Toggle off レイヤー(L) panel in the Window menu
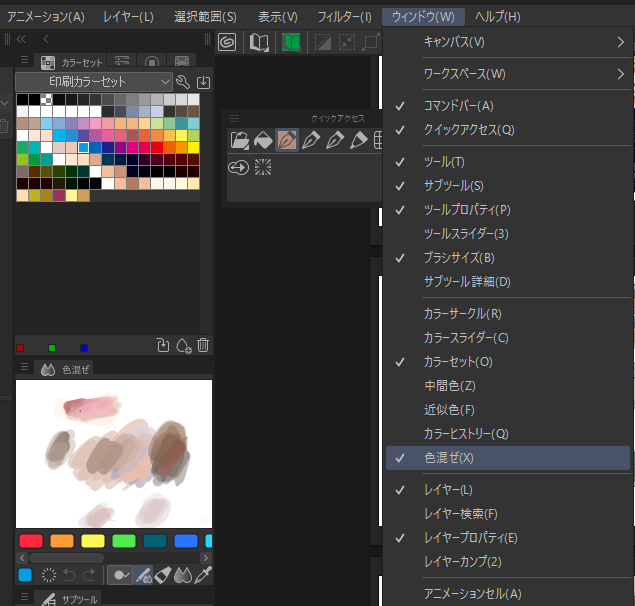 coord(448,490)
